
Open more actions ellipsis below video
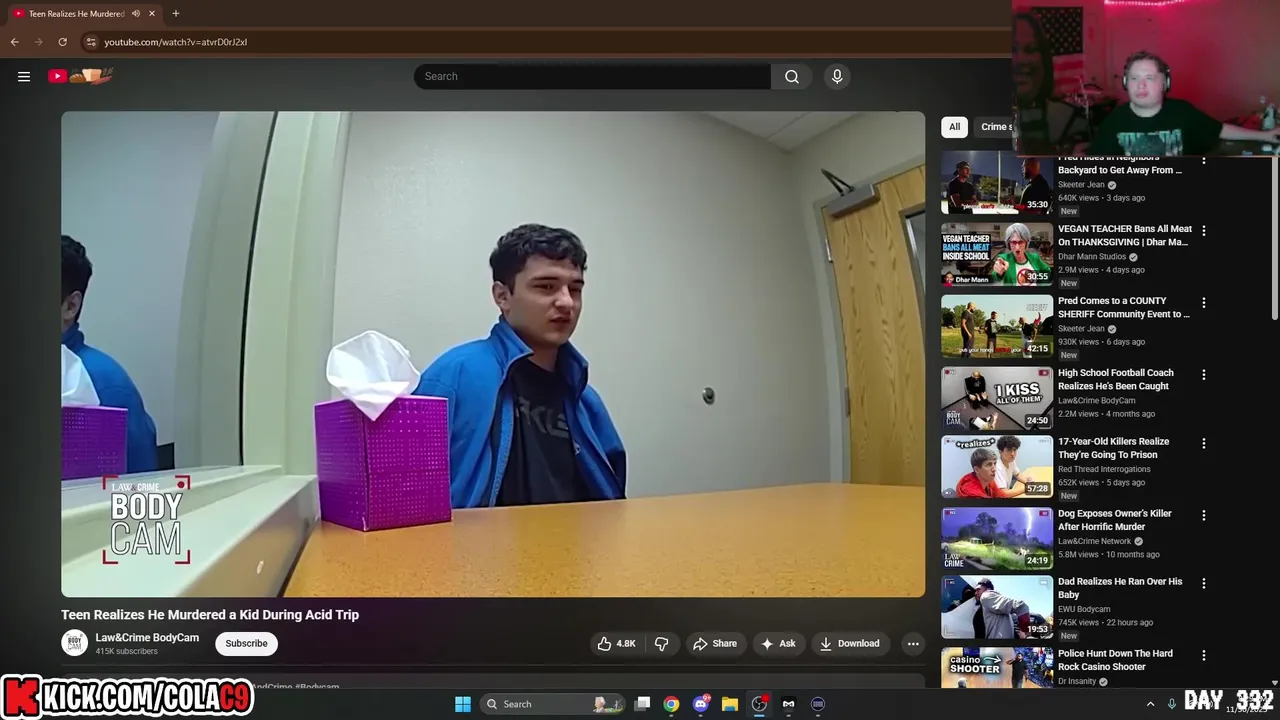[913, 644]
